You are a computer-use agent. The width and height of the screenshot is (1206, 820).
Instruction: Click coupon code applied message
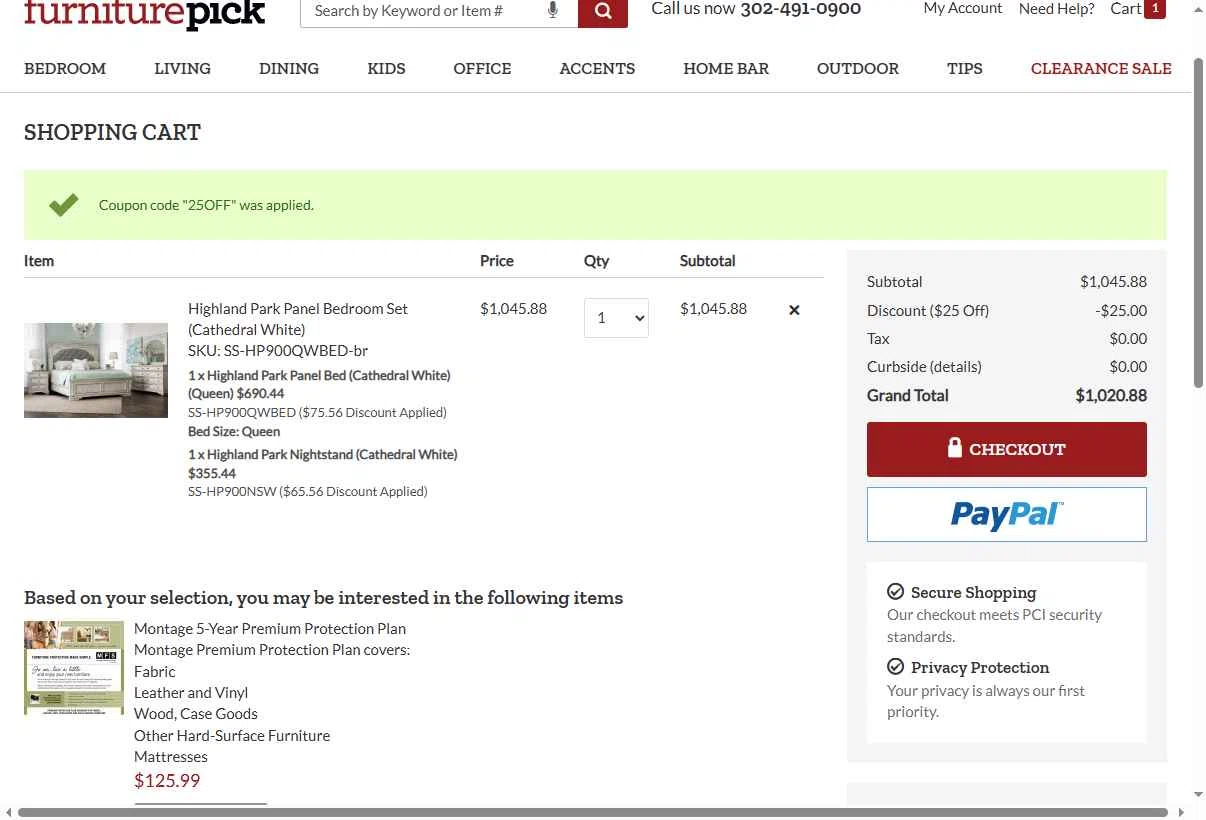tap(206, 206)
